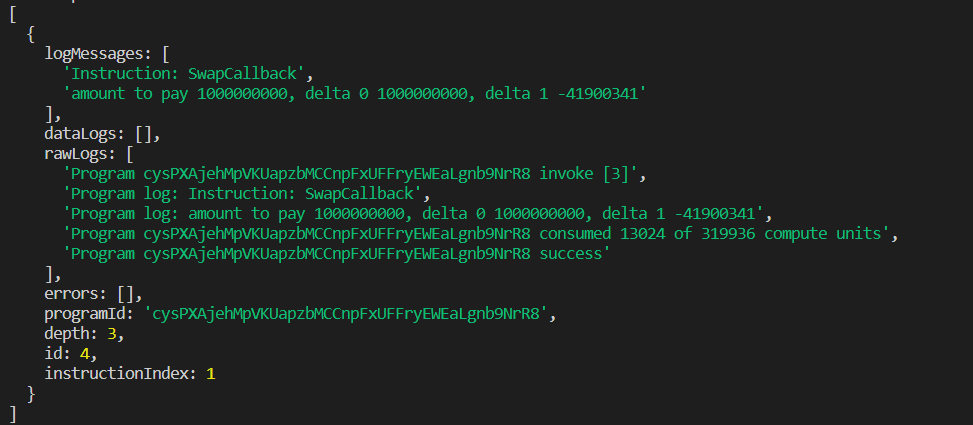973x425 pixels.
Task: Click the rawLogs key
Action: pos(80,153)
